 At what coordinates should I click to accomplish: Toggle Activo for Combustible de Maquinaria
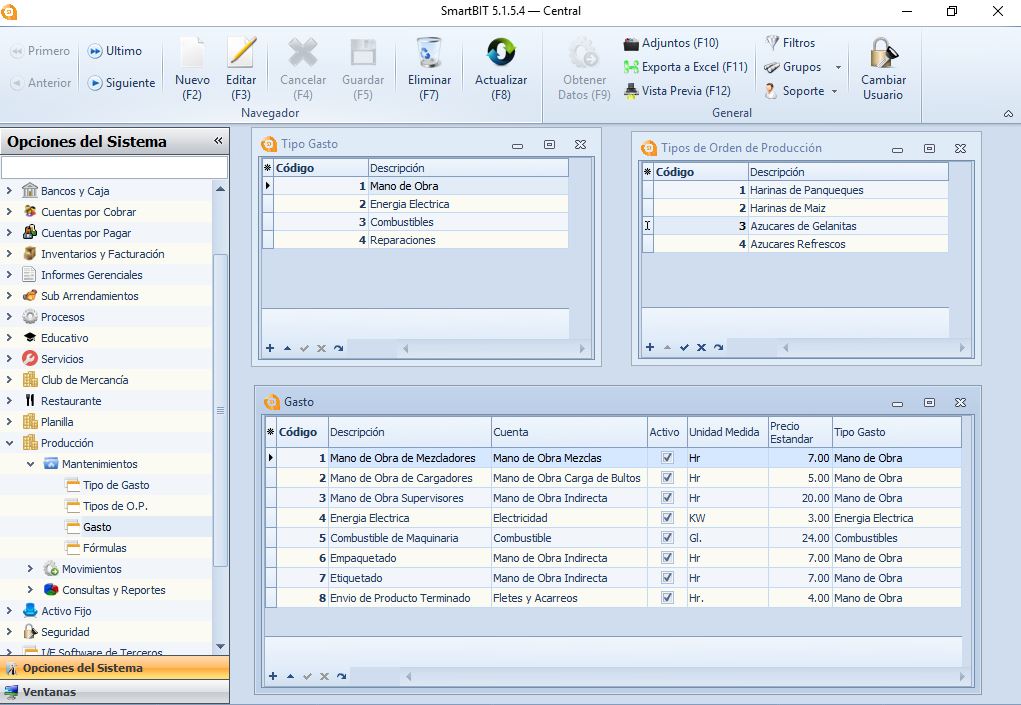pos(667,538)
